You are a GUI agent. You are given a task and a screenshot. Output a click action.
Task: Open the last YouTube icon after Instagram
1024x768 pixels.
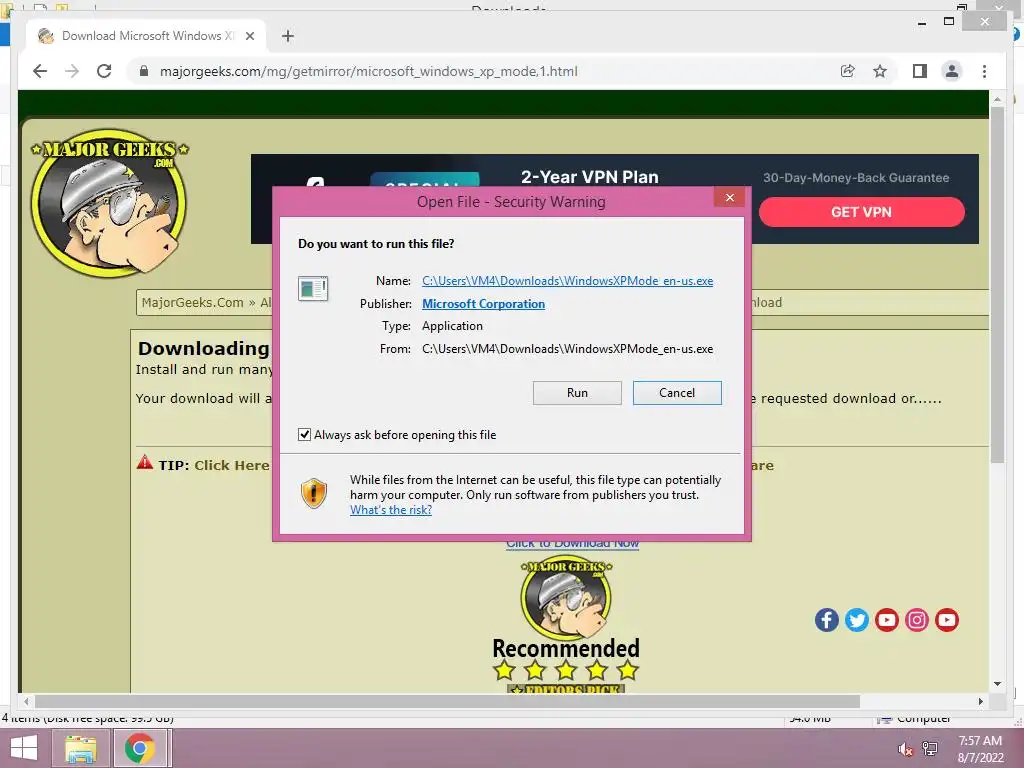click(946, 620)
